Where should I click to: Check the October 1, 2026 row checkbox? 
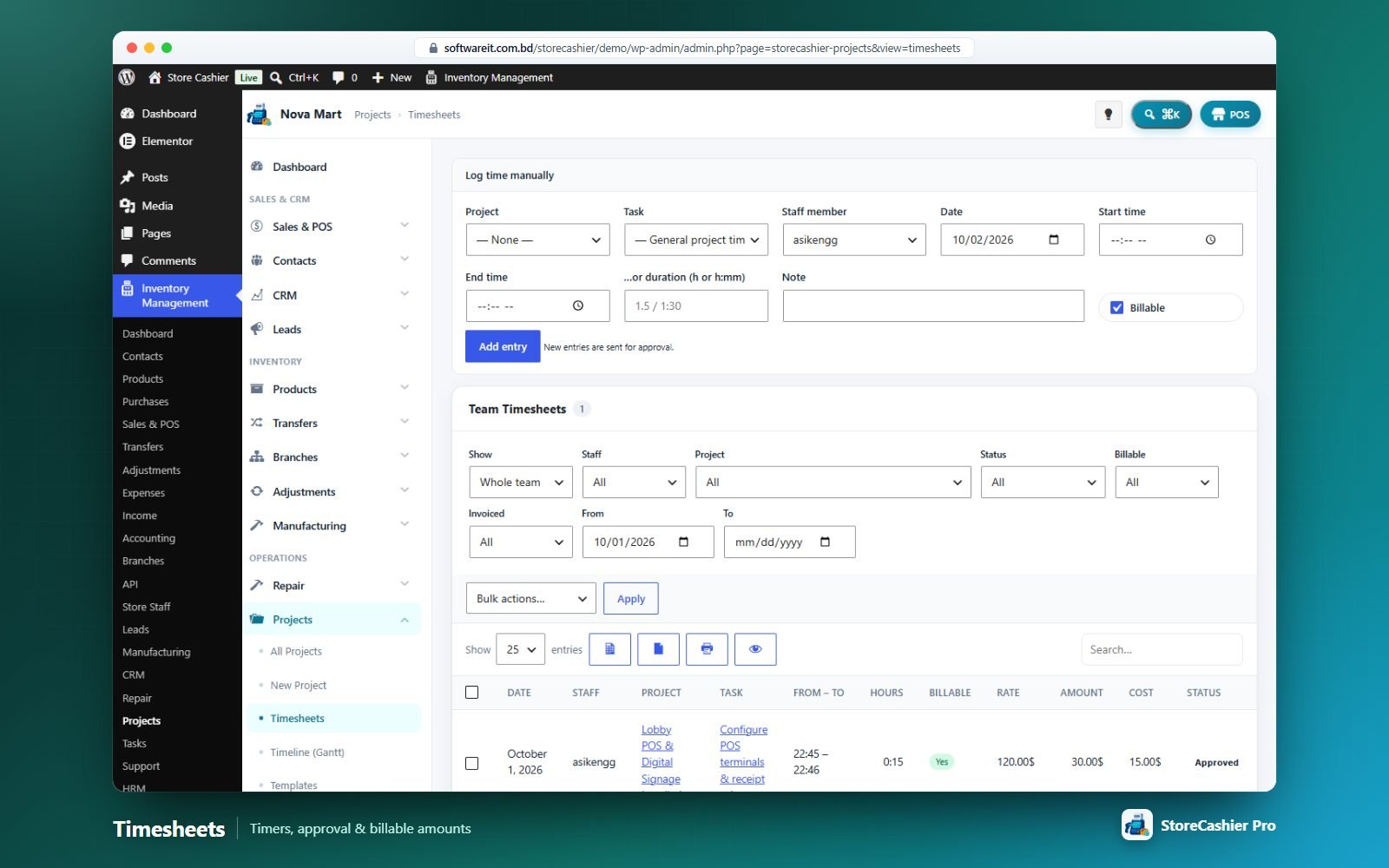click(472, 763)
